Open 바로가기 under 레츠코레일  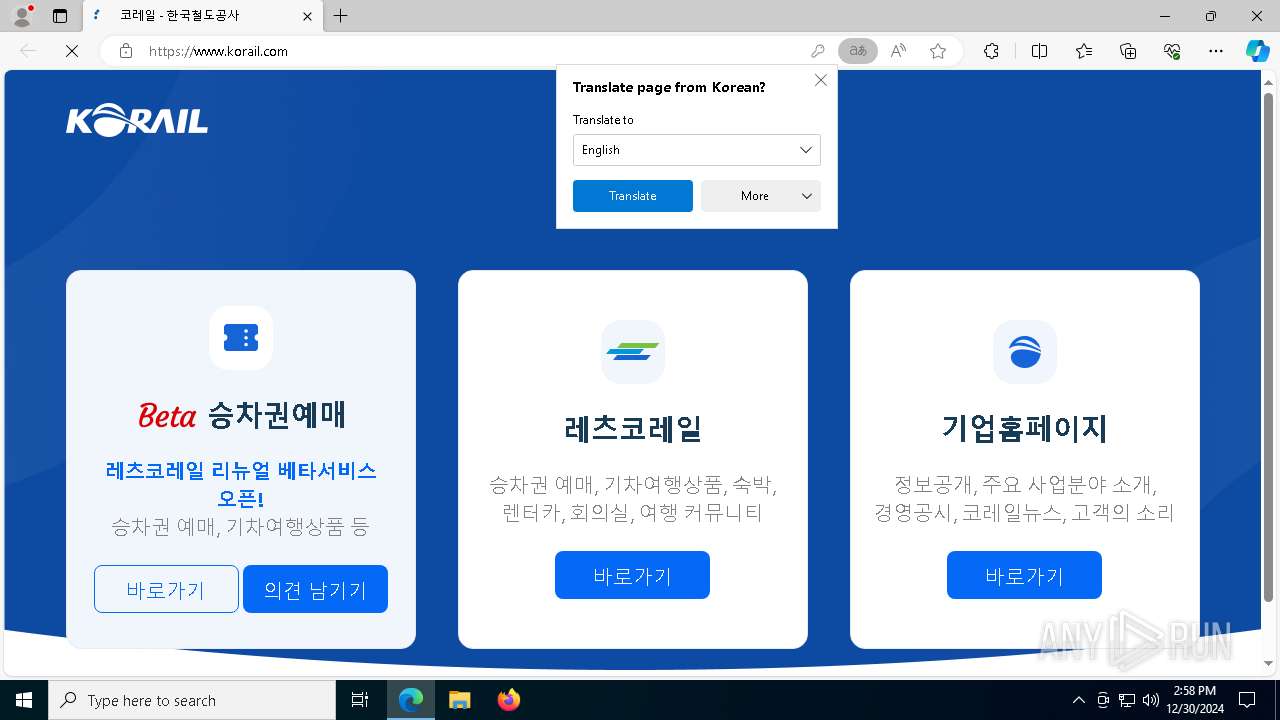point(632,575)
